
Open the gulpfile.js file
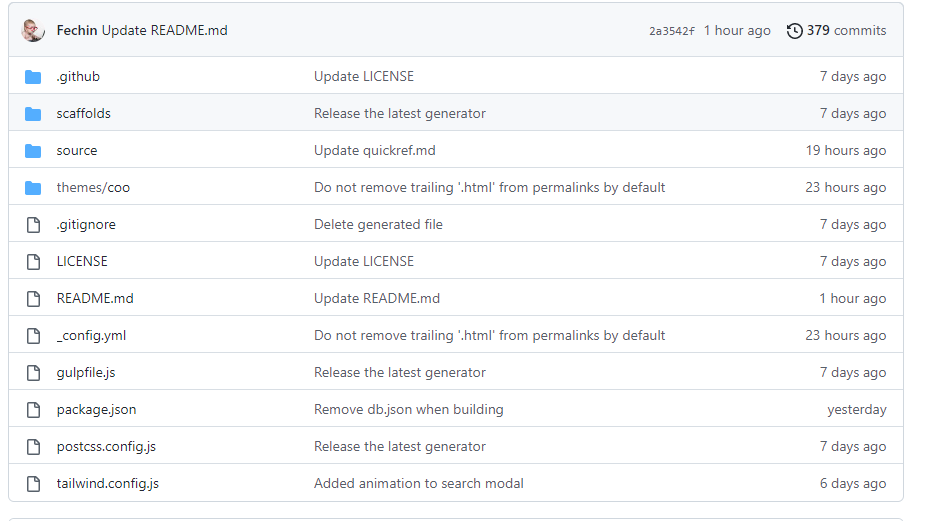pos(86,373)
